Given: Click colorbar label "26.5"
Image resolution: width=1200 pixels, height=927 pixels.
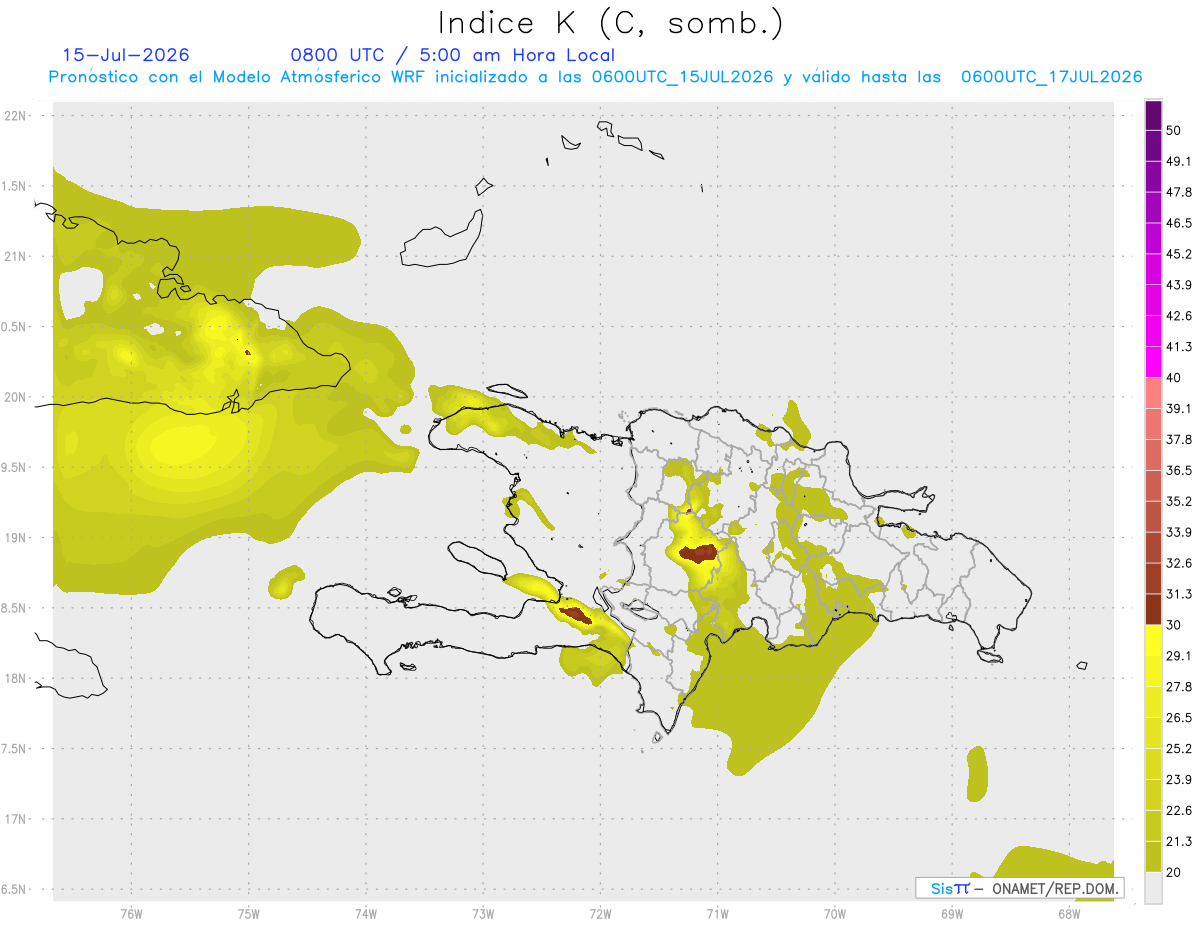Looking at the screenshot, I should click(x=1179, y=717).
